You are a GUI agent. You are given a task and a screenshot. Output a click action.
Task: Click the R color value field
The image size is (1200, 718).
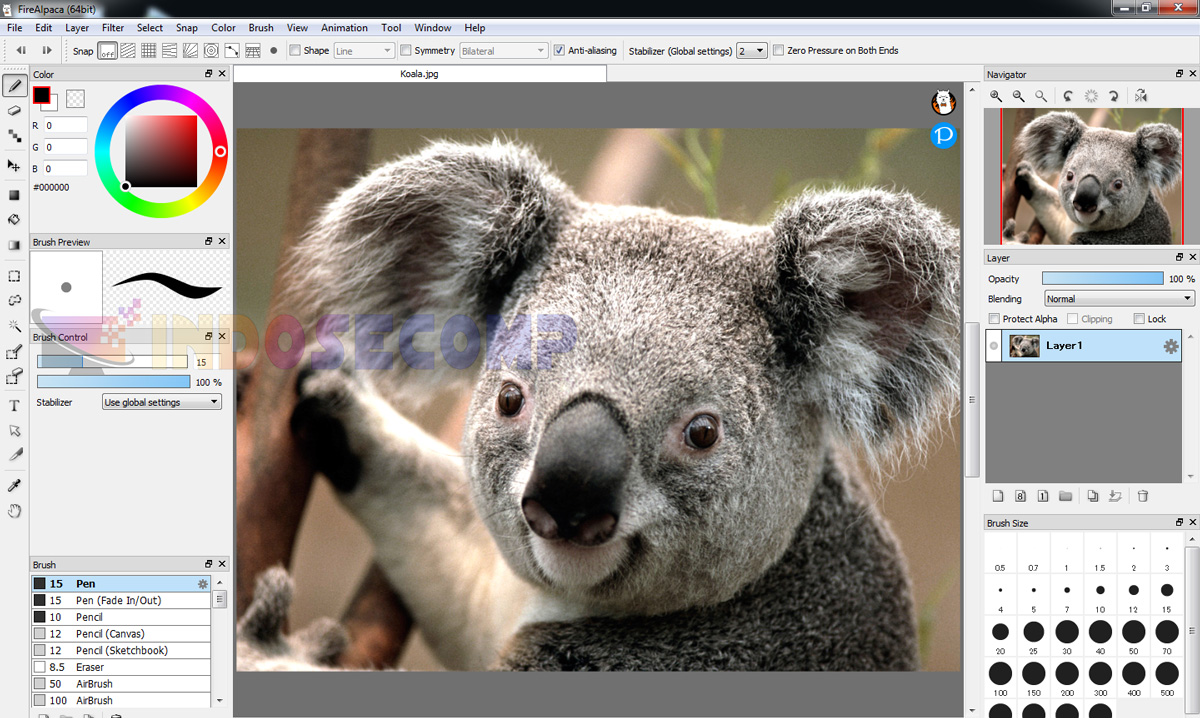click(x=65, y=125)
